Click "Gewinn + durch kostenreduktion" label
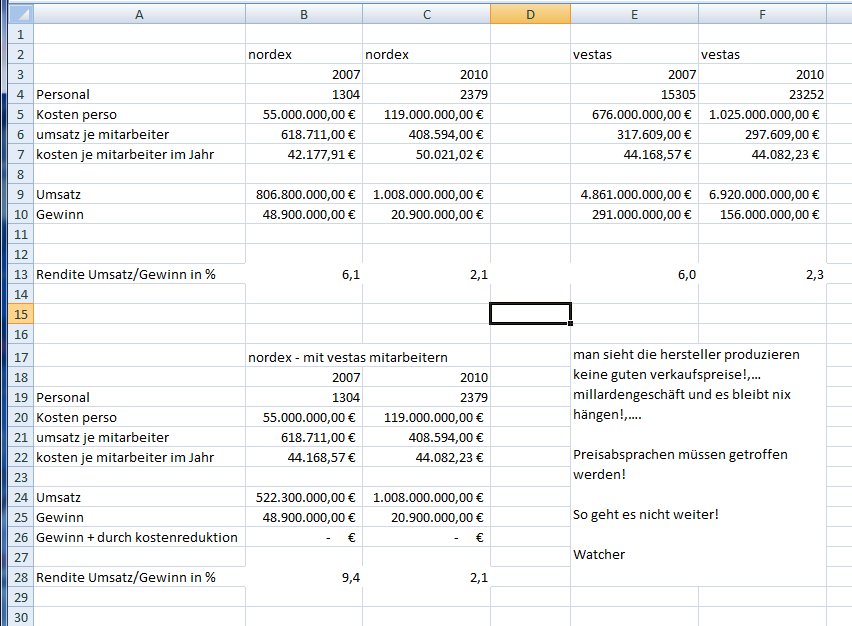This screenshot has height=626, width=852. tap(139, 537)
